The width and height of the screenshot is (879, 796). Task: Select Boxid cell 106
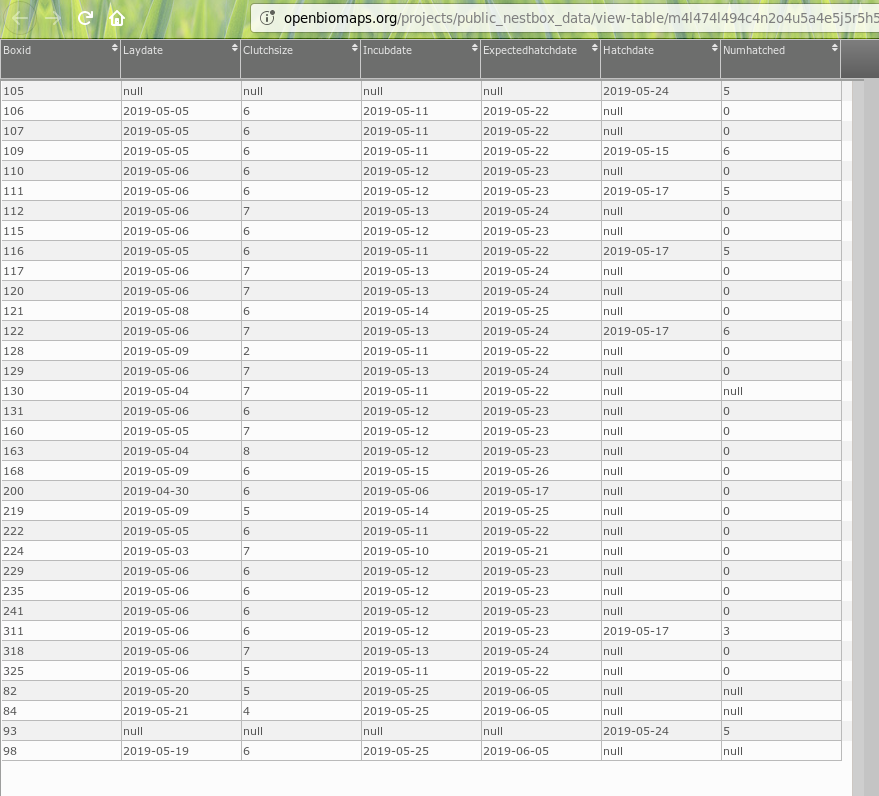pos(61,111)
